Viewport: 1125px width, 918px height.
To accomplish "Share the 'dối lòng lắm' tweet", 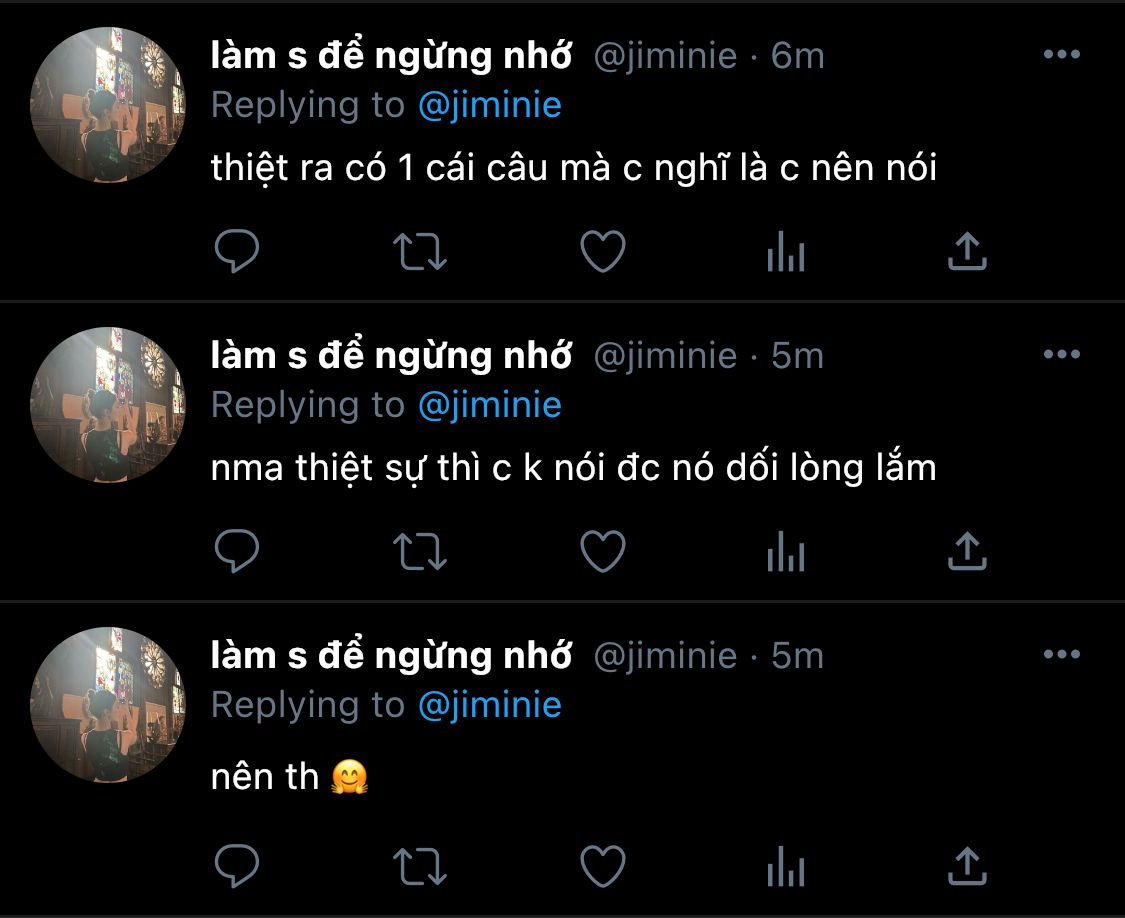I will click(967, 551).
